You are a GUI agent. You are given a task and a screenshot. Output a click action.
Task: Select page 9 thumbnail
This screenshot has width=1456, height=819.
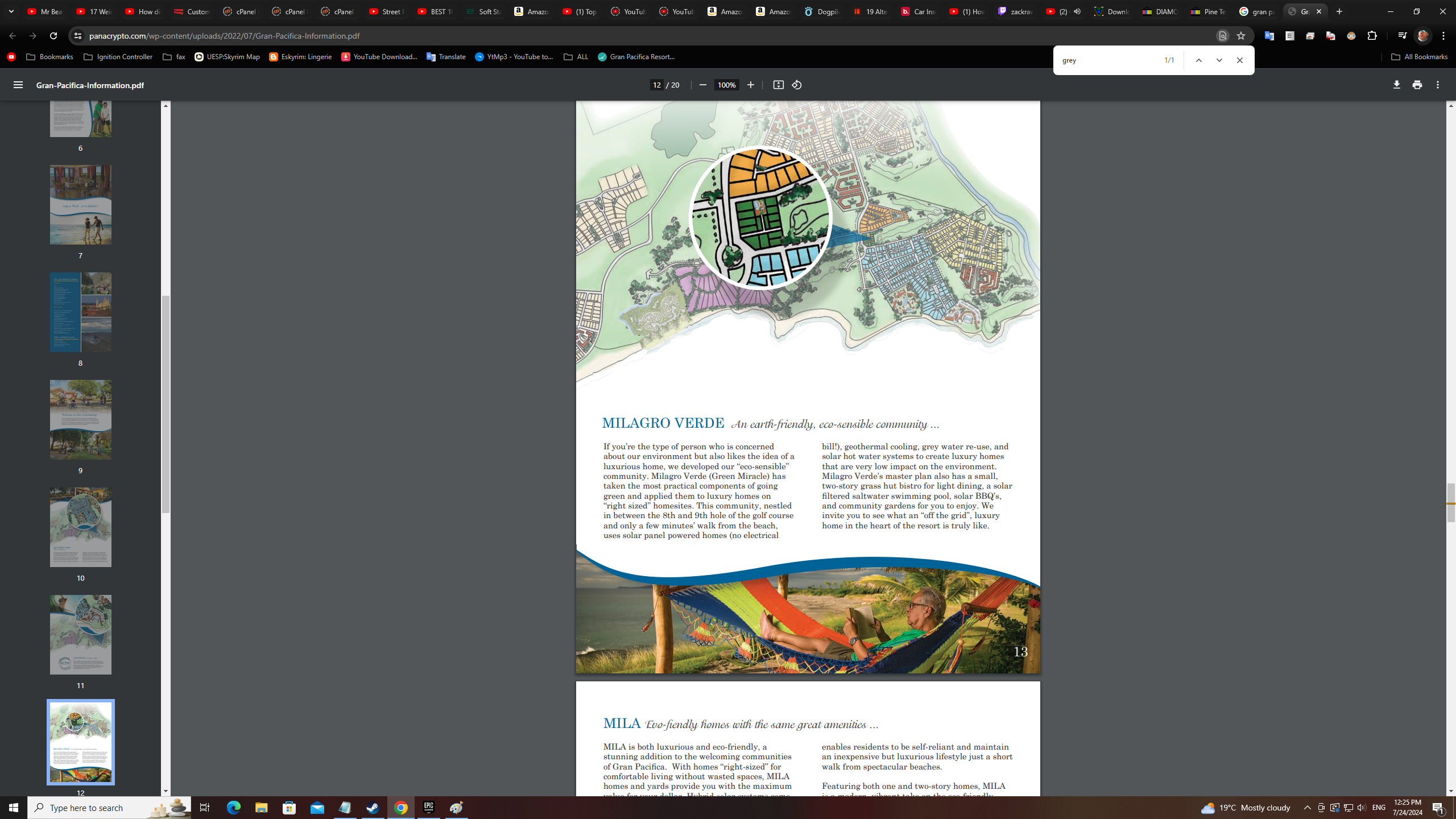(80, 420)
